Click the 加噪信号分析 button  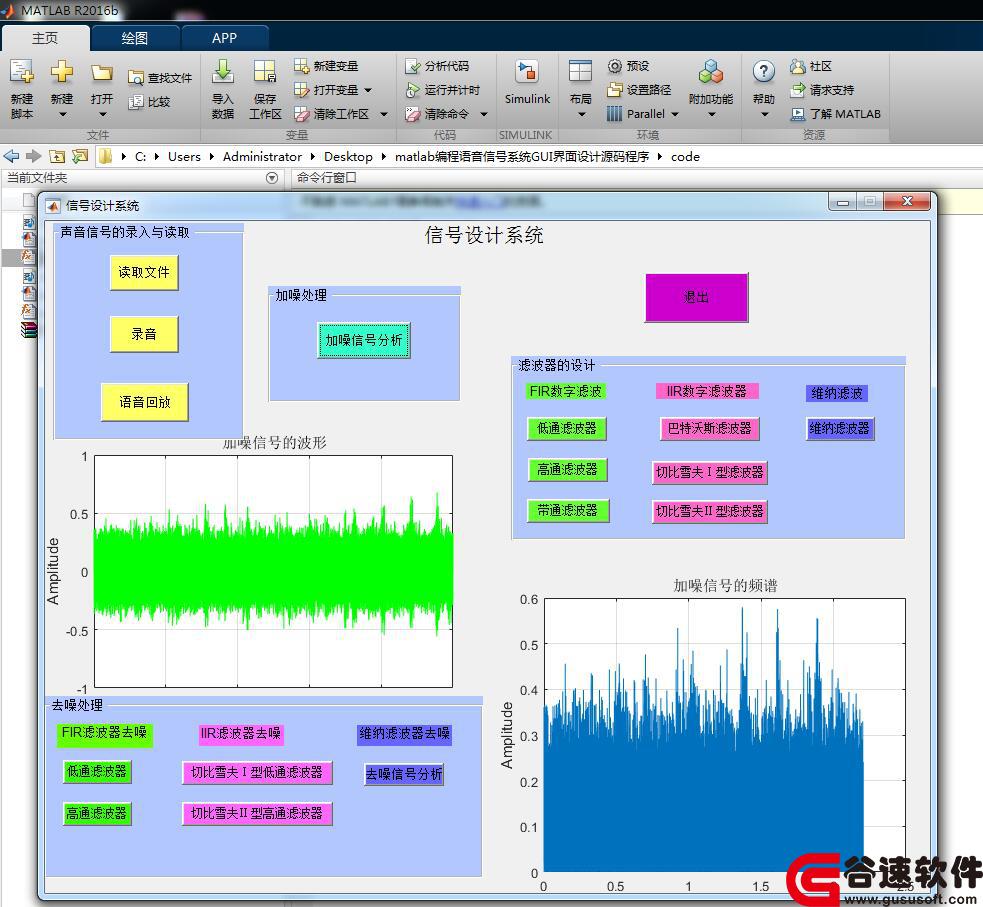click(x=364, y=340)
